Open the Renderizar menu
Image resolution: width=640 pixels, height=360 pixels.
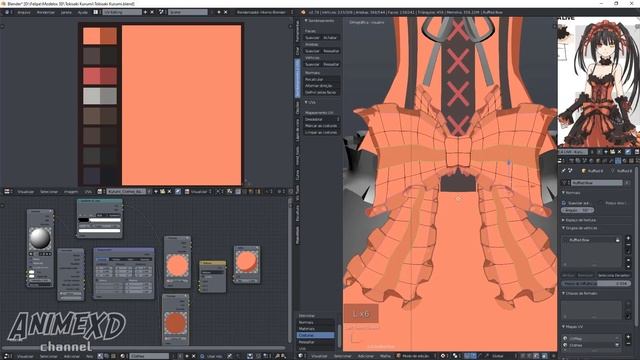46,12
